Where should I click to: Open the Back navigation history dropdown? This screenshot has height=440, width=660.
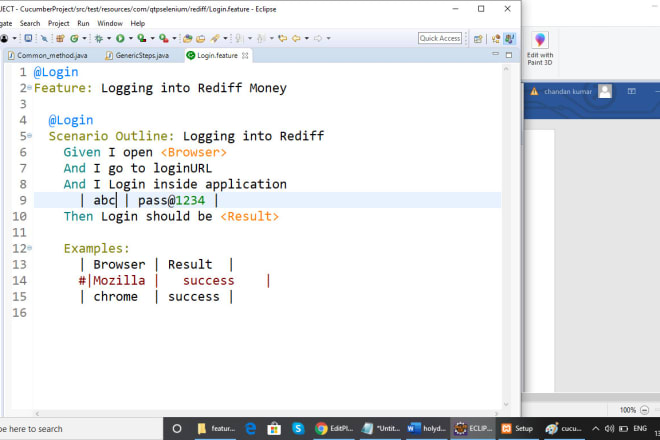(307, 39)
